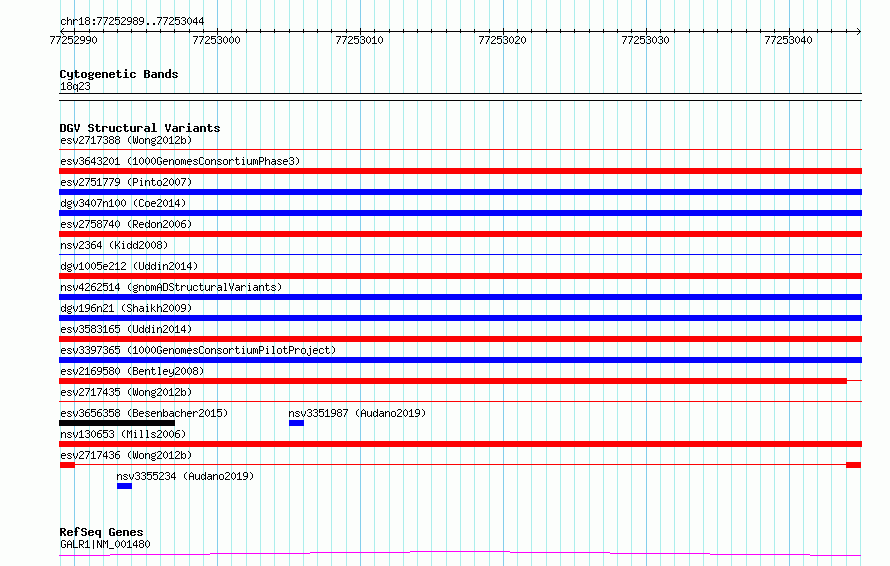Open variant dgv1005e212 (Uddin2014) label
Screen dimensions: 890x566
129,266
